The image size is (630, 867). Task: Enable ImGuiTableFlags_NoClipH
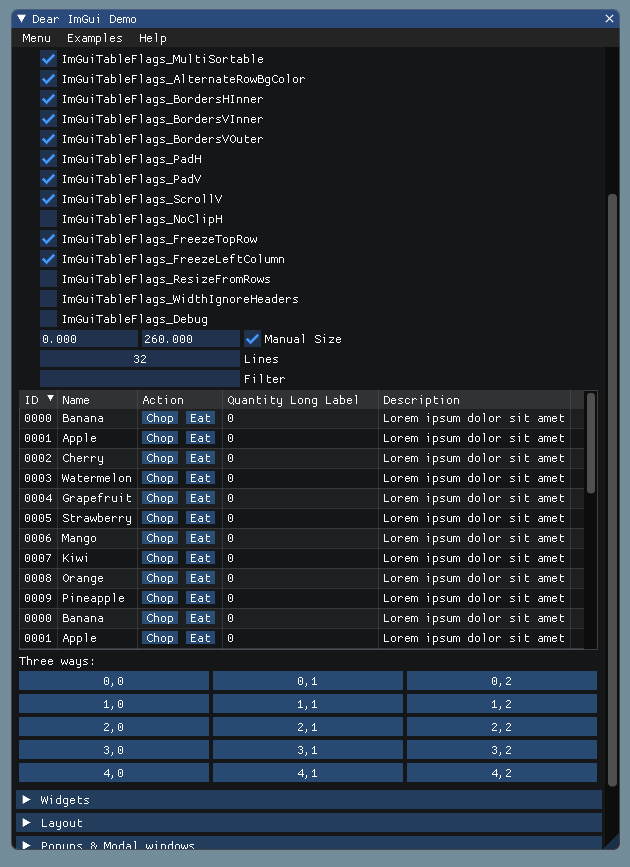pyautogui.click(x=49, y=218)
